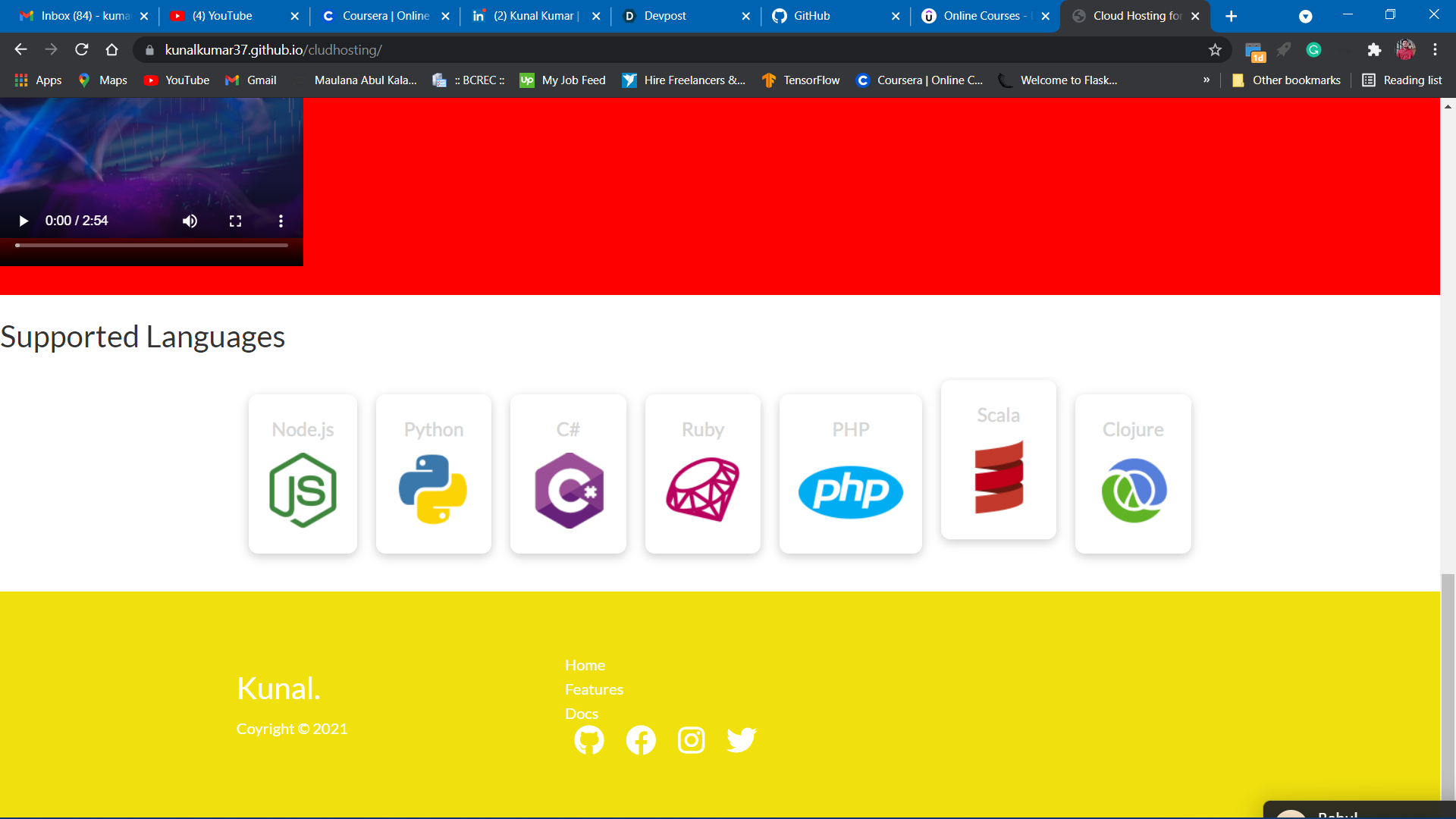Open the Extensions puzzle icon
The image size is (1456, 819).
click(x=1374, y=50)
